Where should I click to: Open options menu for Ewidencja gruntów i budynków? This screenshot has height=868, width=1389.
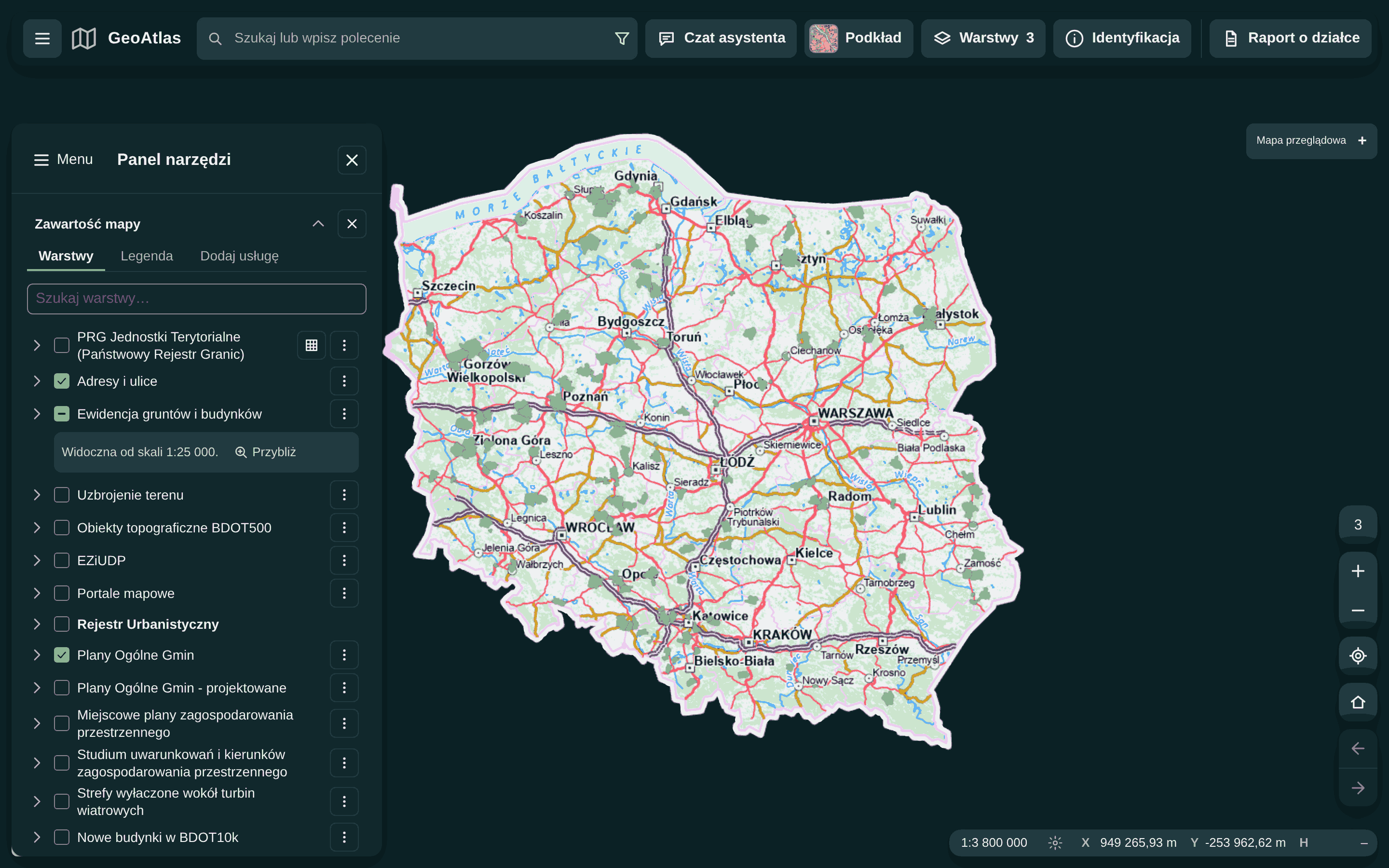(x=344, y=414)
